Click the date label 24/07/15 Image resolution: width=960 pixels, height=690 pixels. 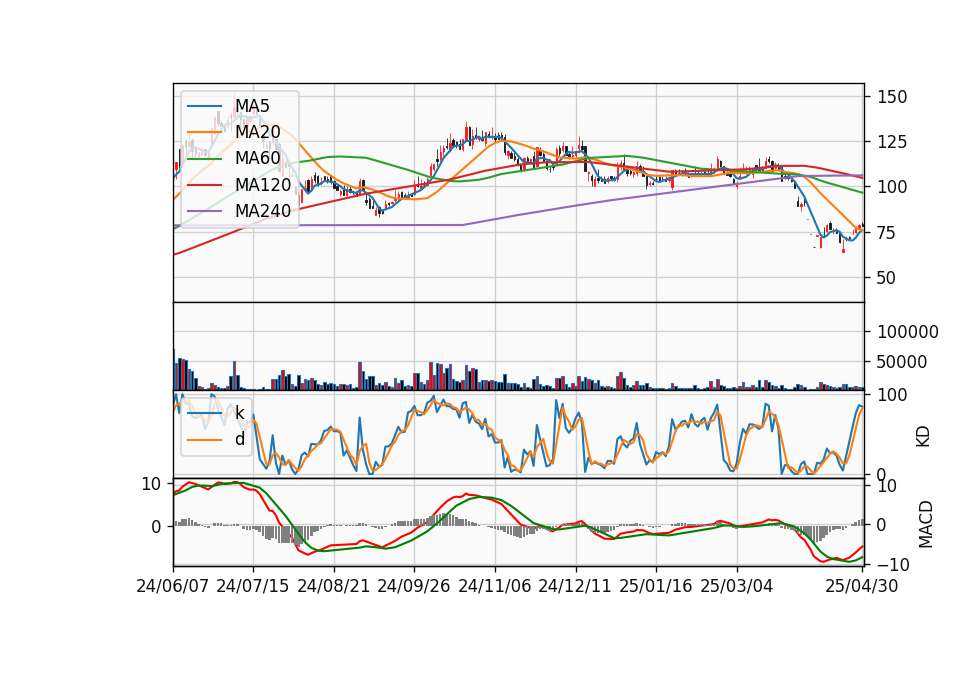pos(253,586)
